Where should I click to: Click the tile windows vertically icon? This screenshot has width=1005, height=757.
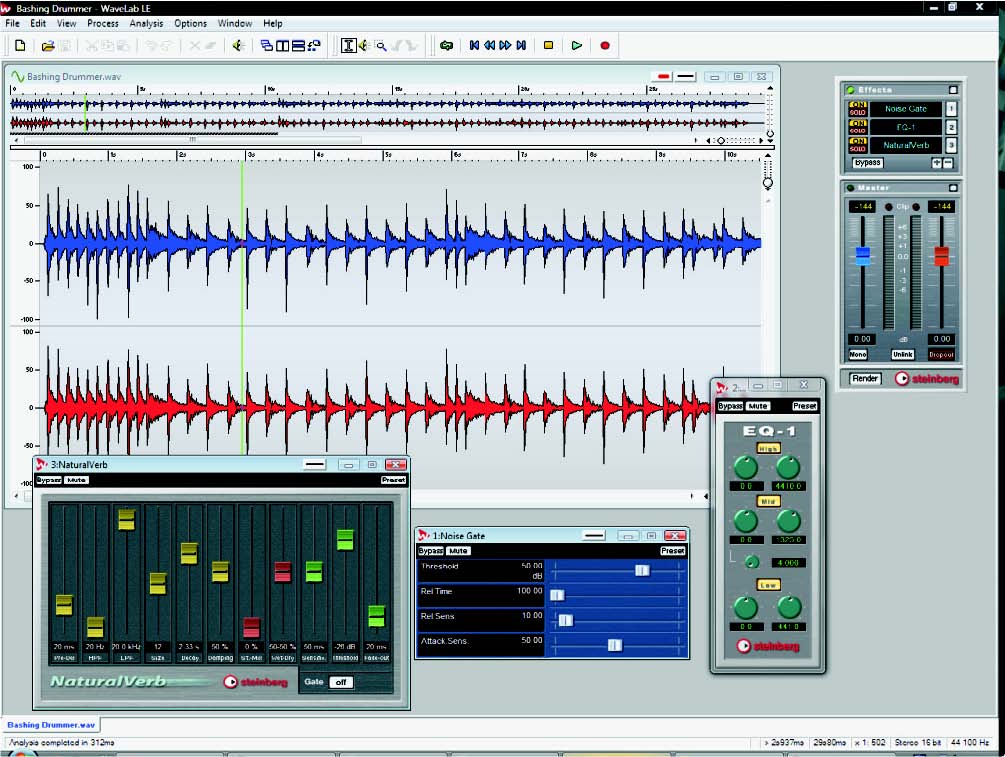[282, 46]
